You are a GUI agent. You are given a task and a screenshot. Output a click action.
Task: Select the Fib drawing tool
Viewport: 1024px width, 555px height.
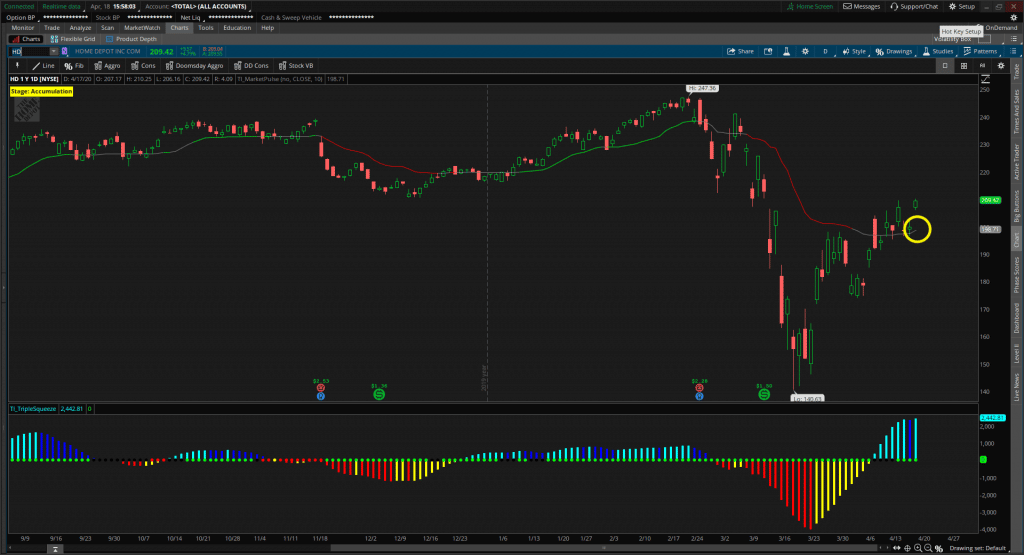(74, 65)
